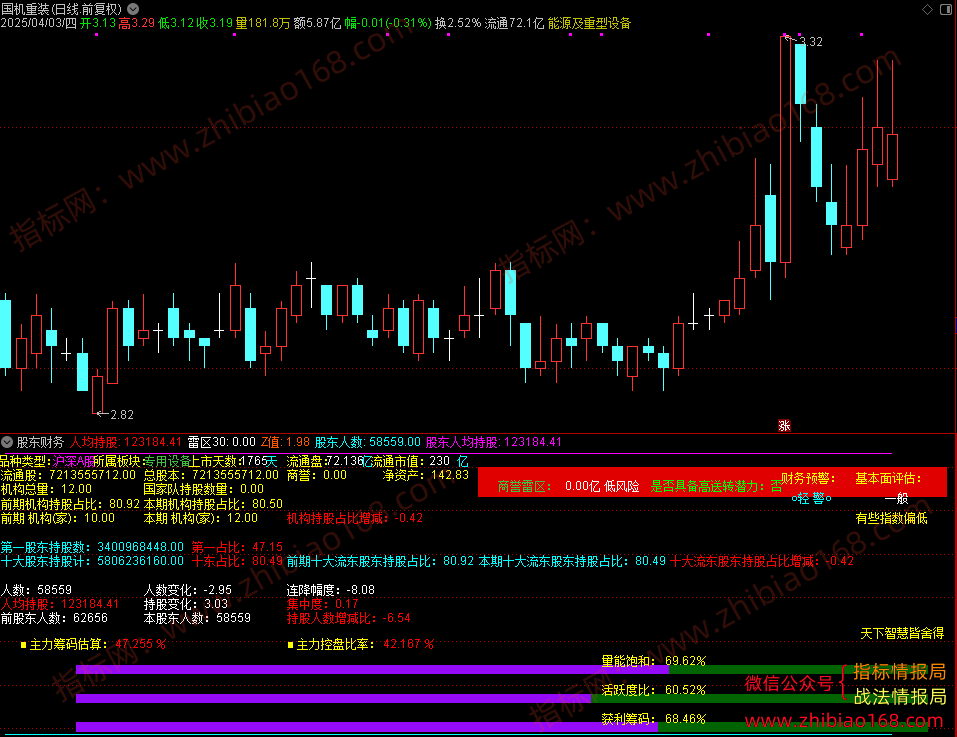Click the 活跃度比 purple progress bar
The height and width of the screenshot is (737, 957).
(x=333, y=698)
